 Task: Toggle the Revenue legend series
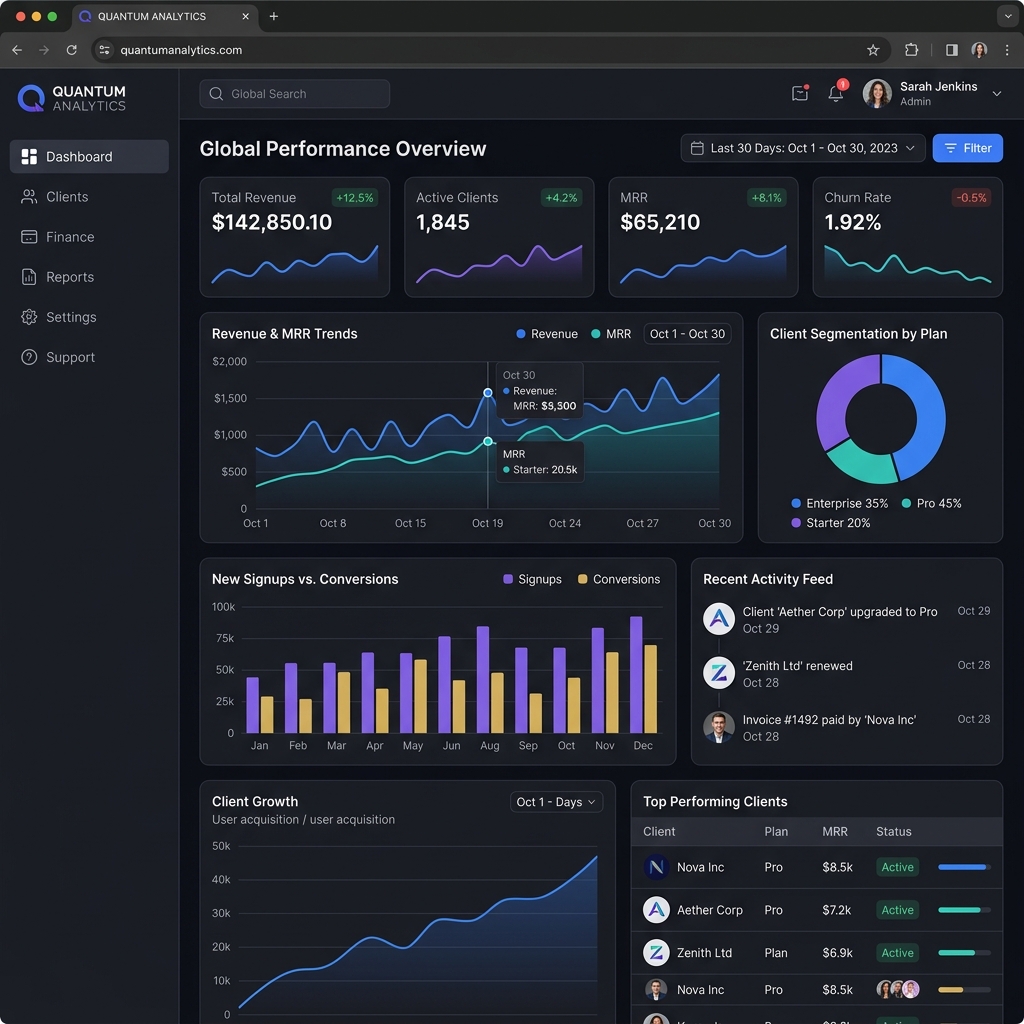pyautogui.click(x=547, y=334)
